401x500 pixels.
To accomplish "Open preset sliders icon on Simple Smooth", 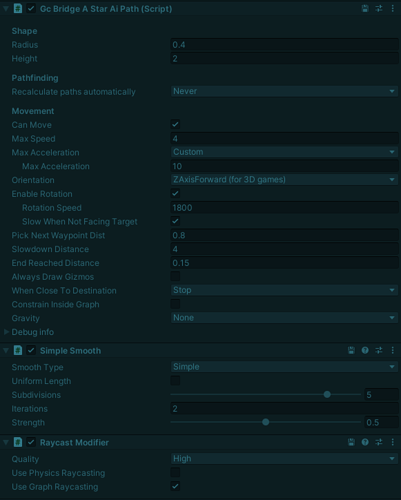I will pos(379,350).
